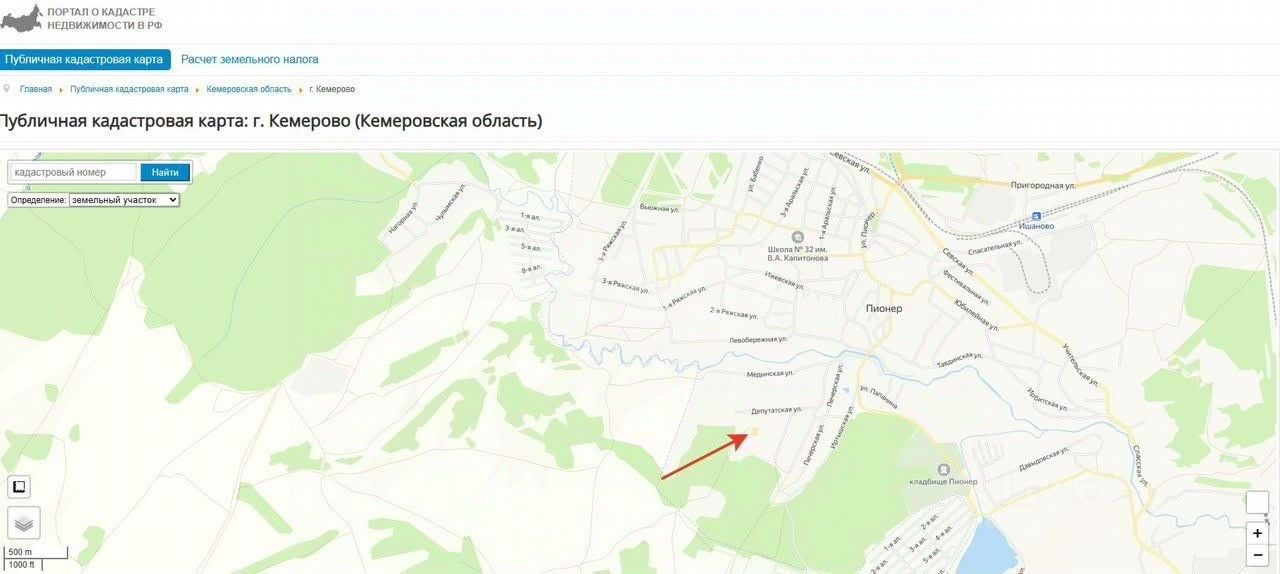
Task: Switch to Публичная кадастровая карта tab
Action: pyautogui.click(x=84, y=60)
